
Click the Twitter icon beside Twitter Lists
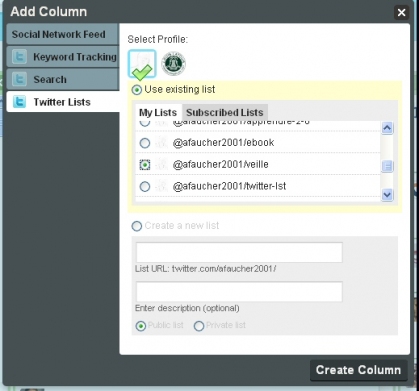point(19,102)
